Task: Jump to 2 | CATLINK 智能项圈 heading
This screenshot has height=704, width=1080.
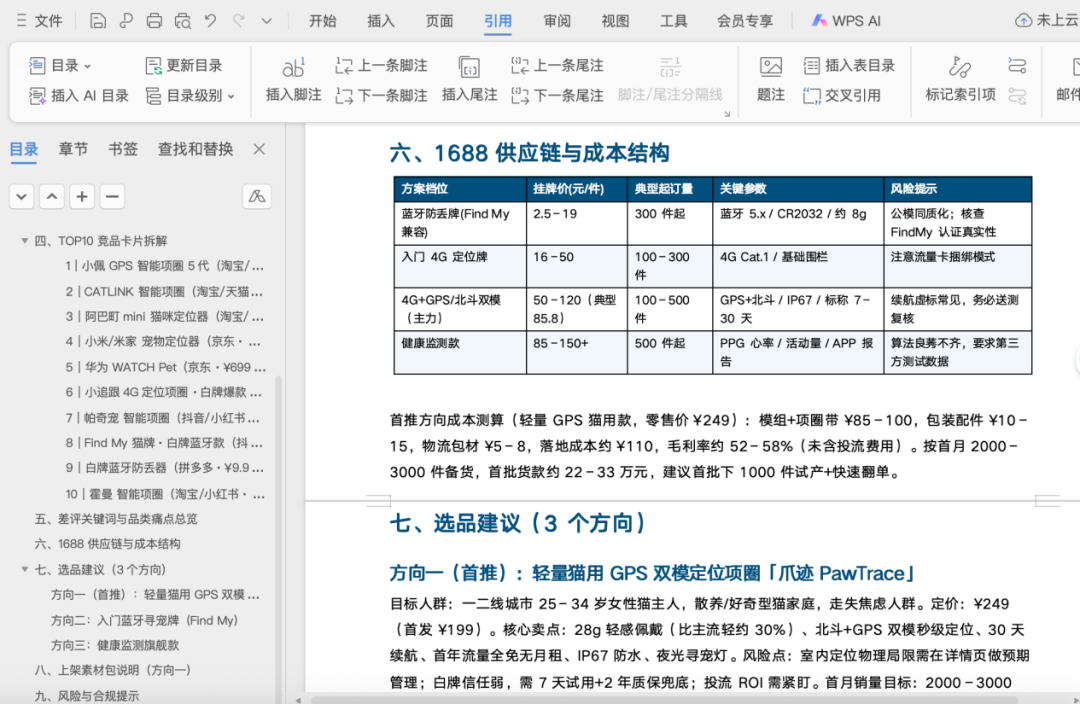Action: click(164, 292)
